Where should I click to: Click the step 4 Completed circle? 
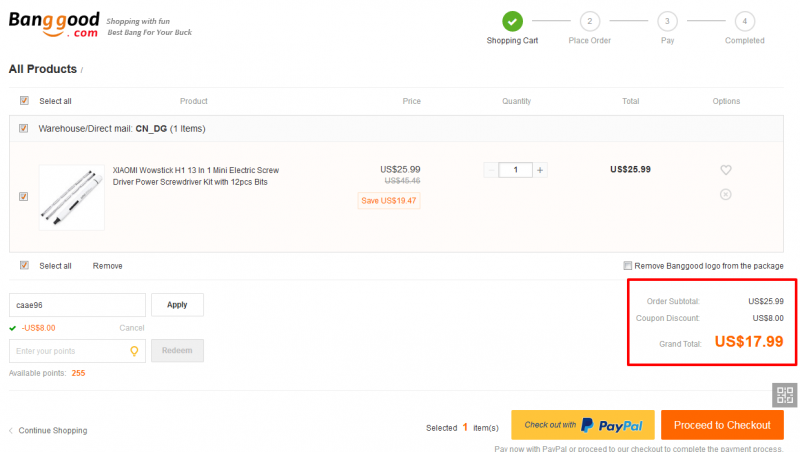click(x=745, y=21)
